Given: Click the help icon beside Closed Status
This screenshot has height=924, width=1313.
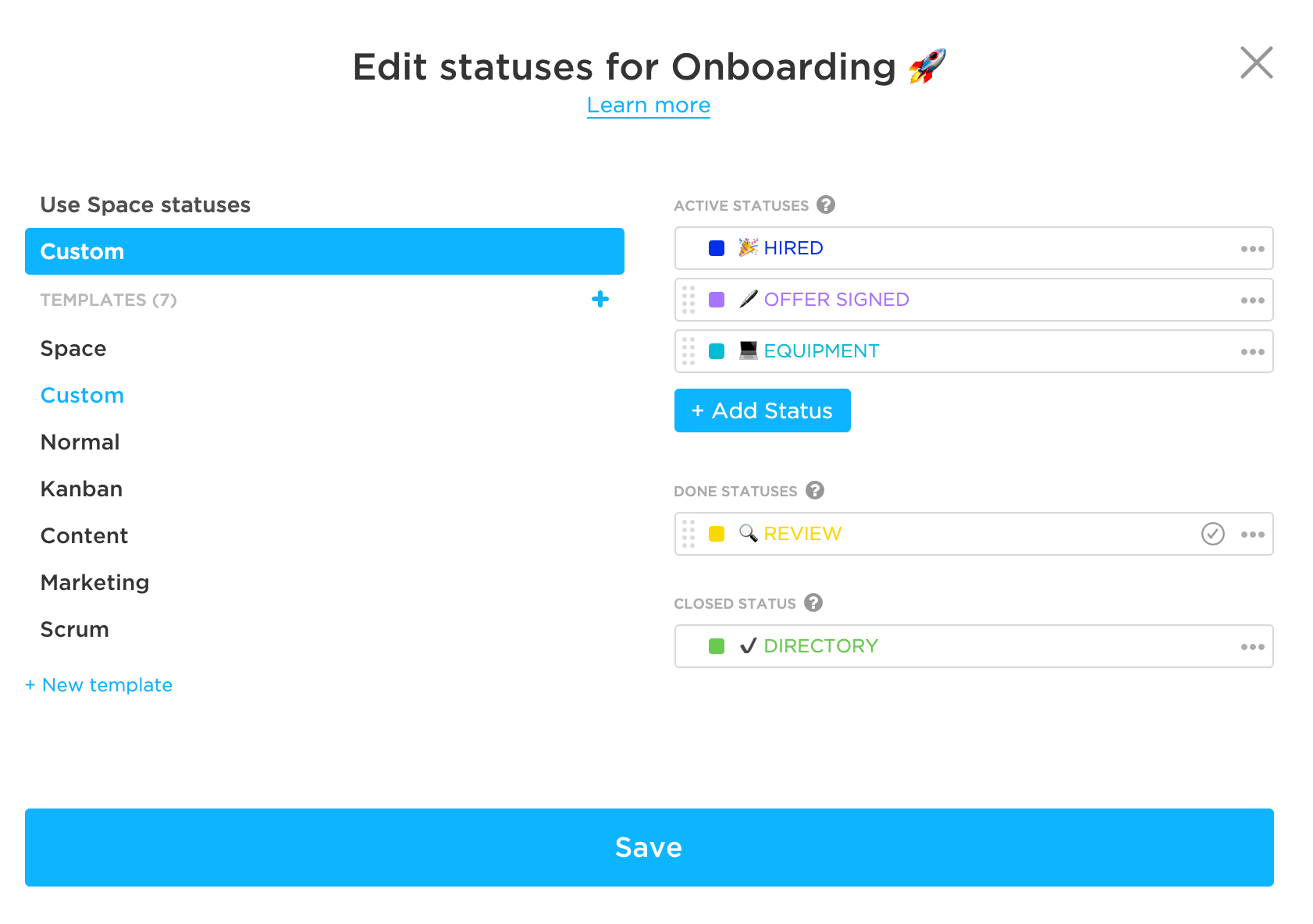Looking at the screenshot, I should 813,602.
